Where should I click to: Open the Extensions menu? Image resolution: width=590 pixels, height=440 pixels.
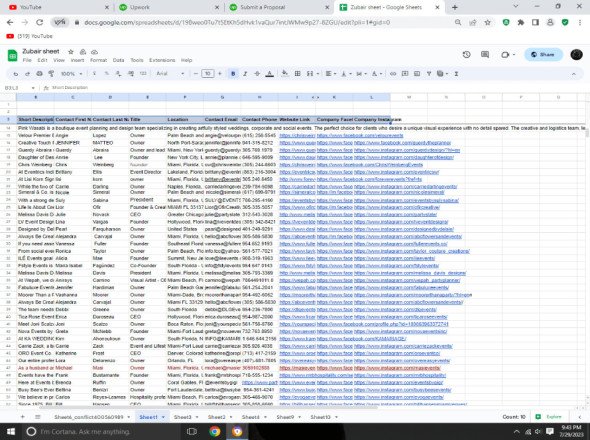tap(162, 60)
